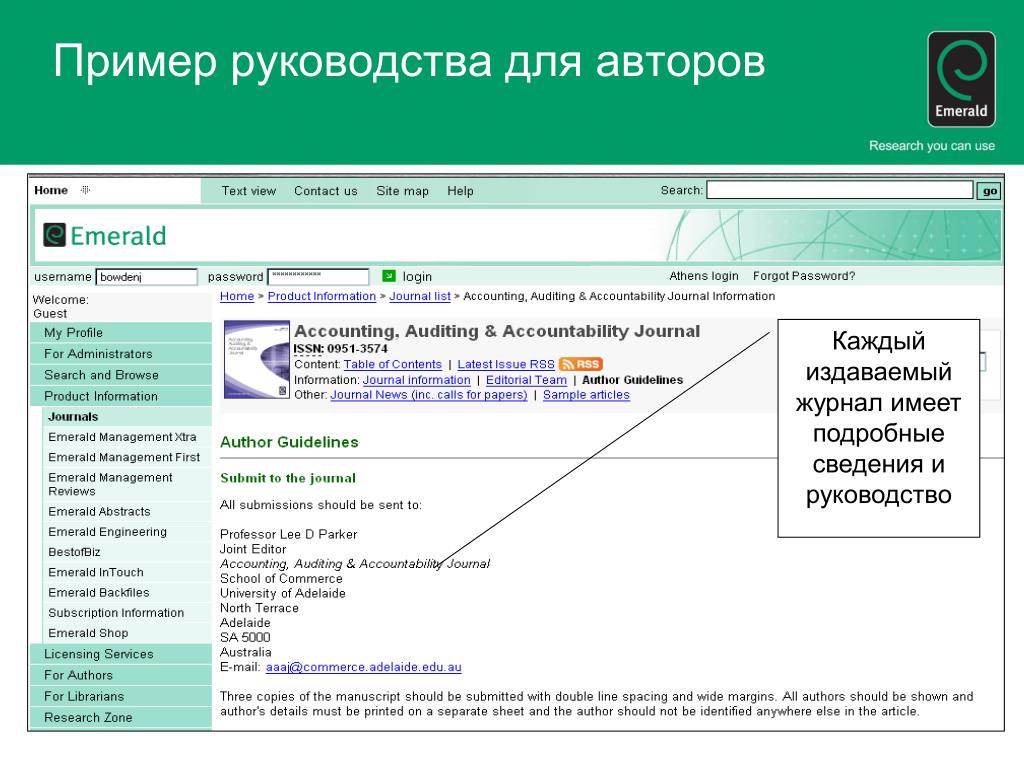The image size is (1024, 768).
Task: Open Emerald Engineering
Action: (127, 532)
